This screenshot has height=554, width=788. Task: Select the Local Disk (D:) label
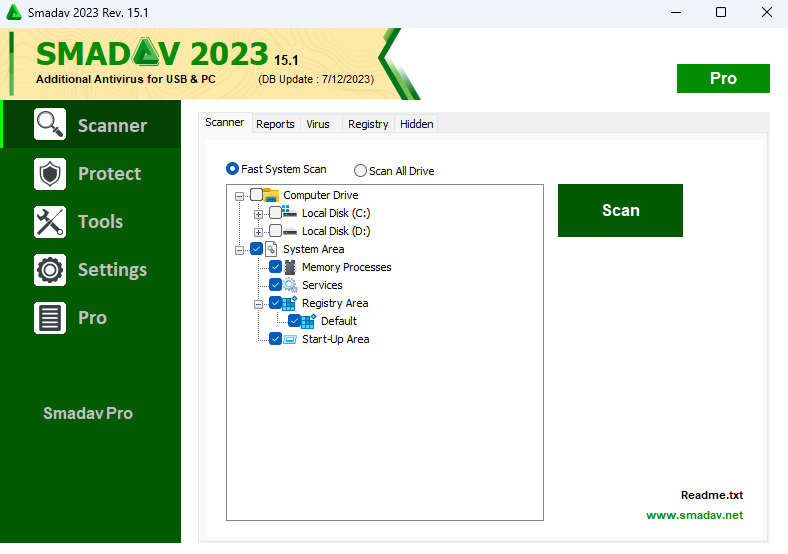tap(336, 231)
